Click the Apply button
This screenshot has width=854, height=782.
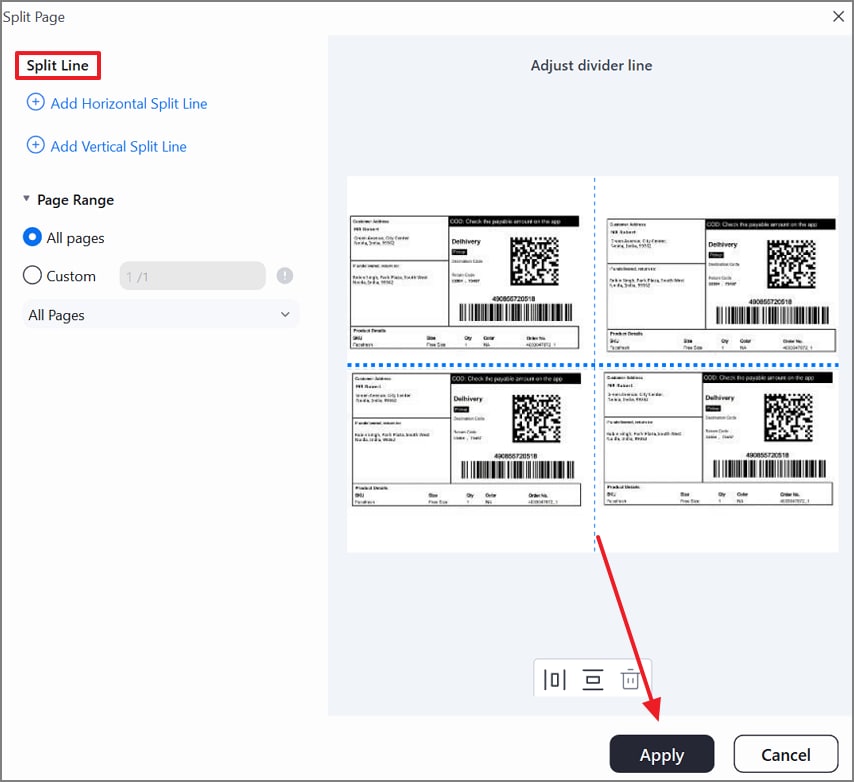point(662,754)
